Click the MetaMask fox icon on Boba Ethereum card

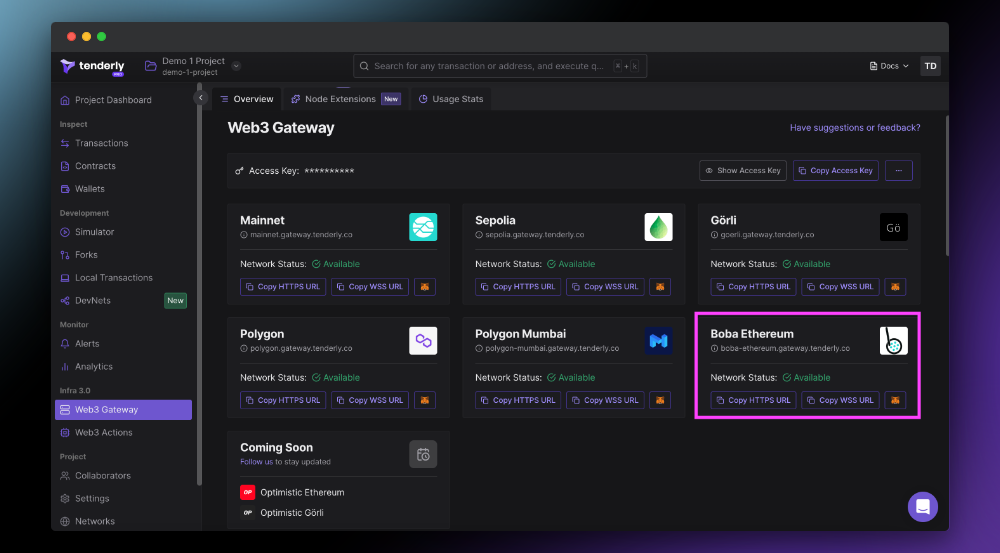click(895, 400)
